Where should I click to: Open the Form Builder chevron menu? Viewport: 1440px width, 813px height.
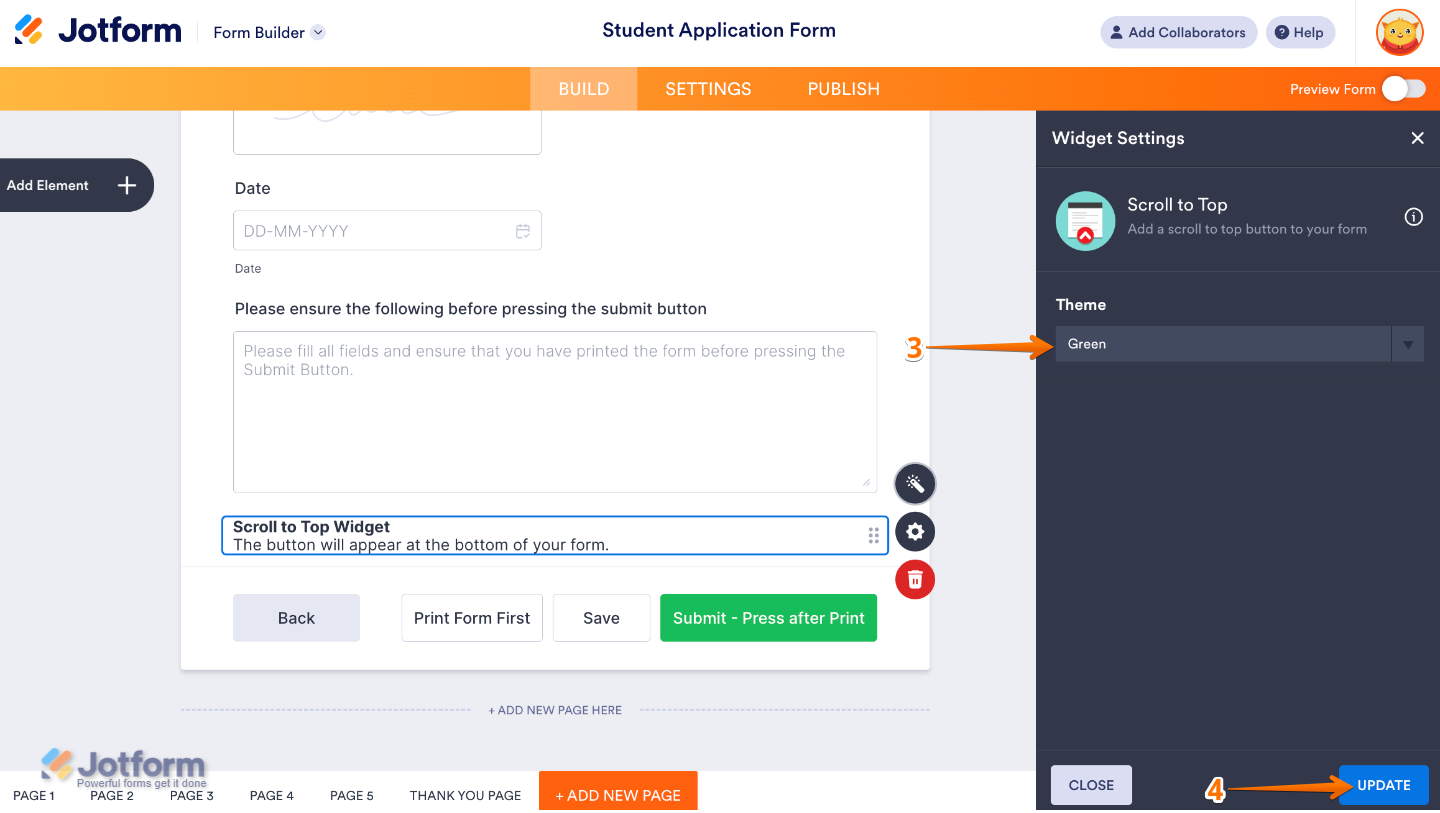pos(318,32)
